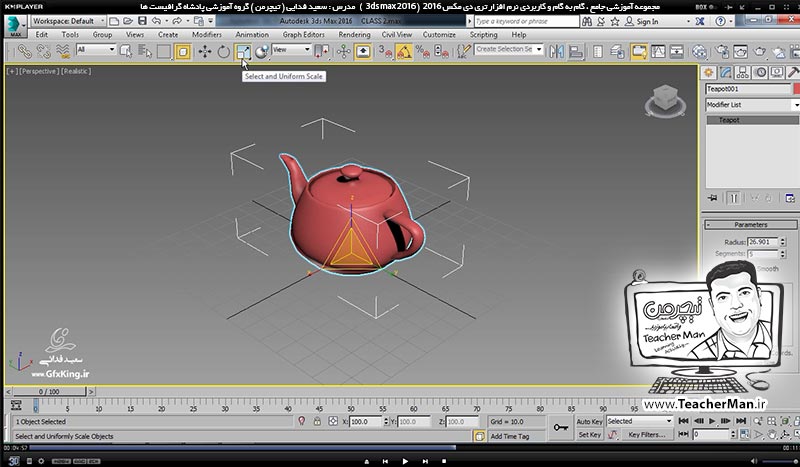Open the Material Editor icon
Viewport: 800px width, 467px height.
click(699, 51)
